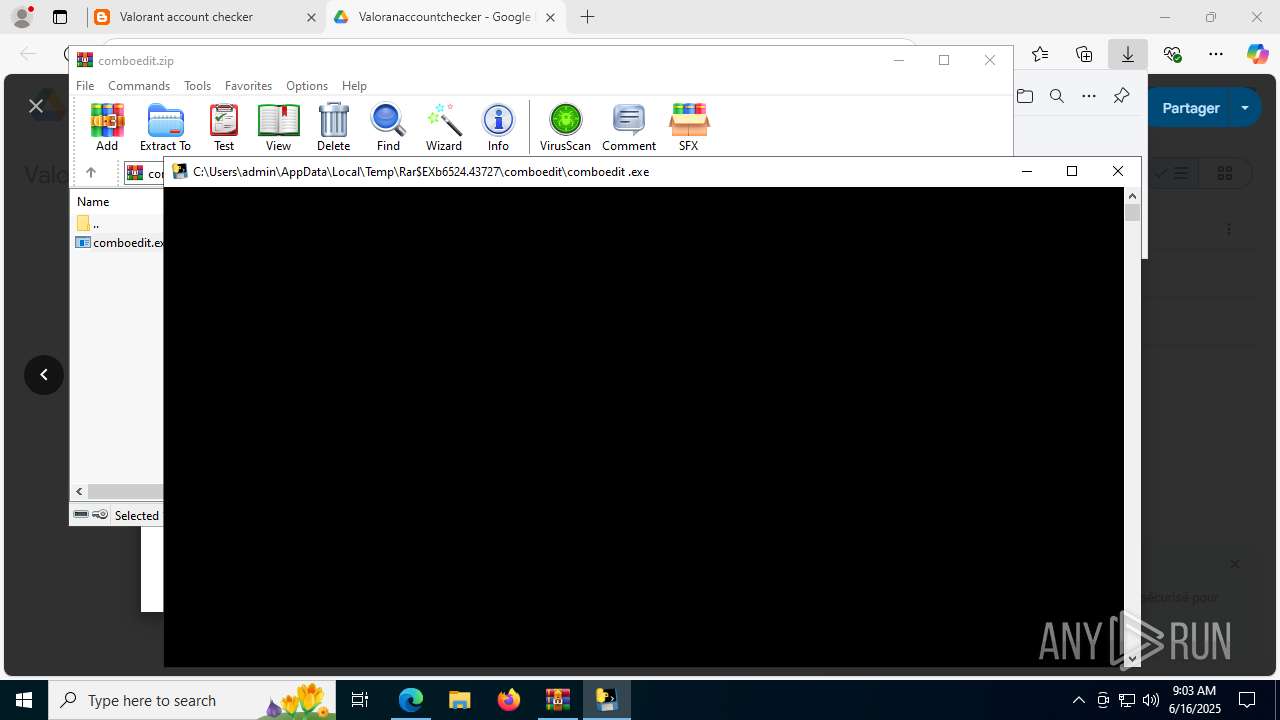Click the Delete trash can icon

[333, 127]
